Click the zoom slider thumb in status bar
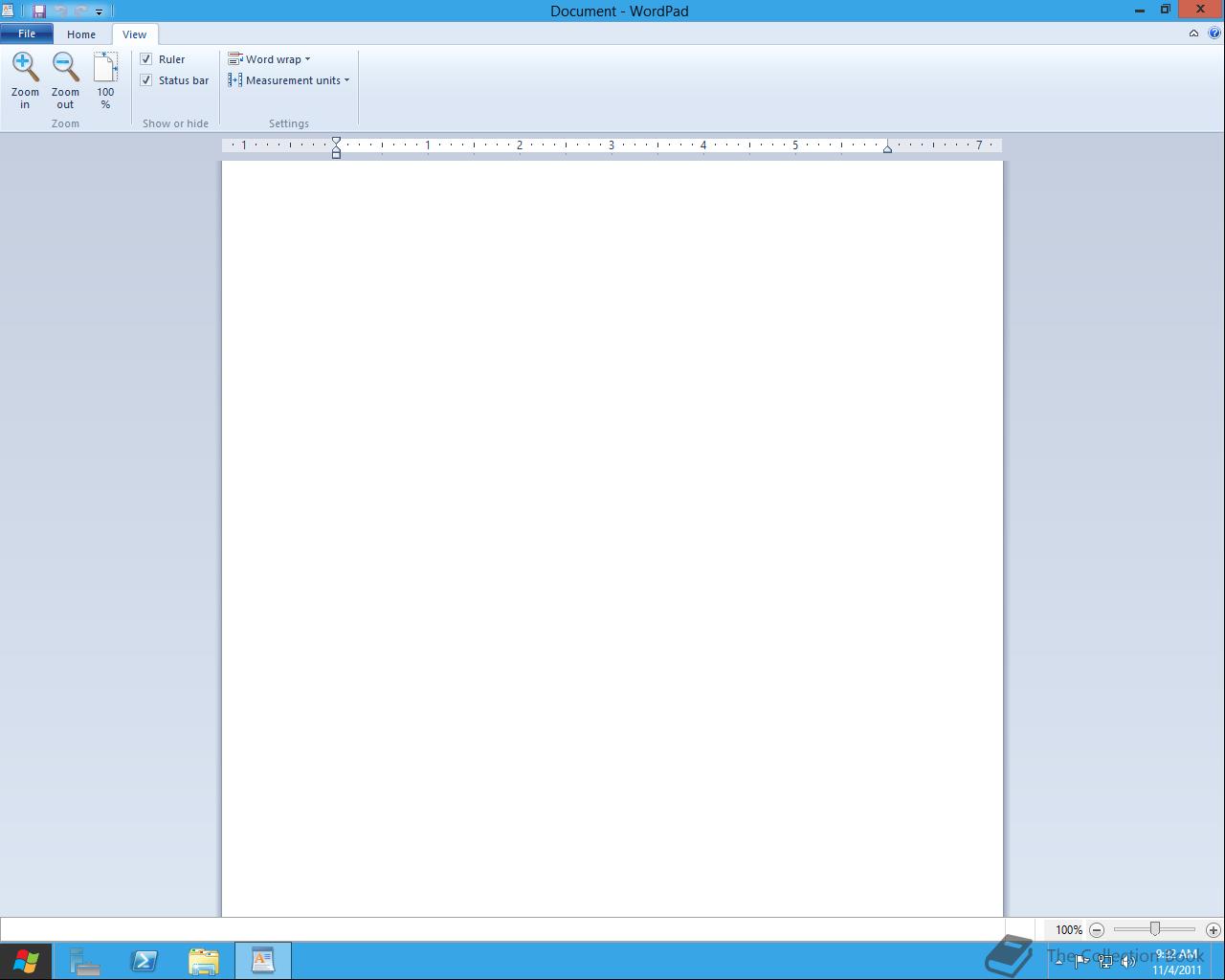 click(x=1155, y=929)
